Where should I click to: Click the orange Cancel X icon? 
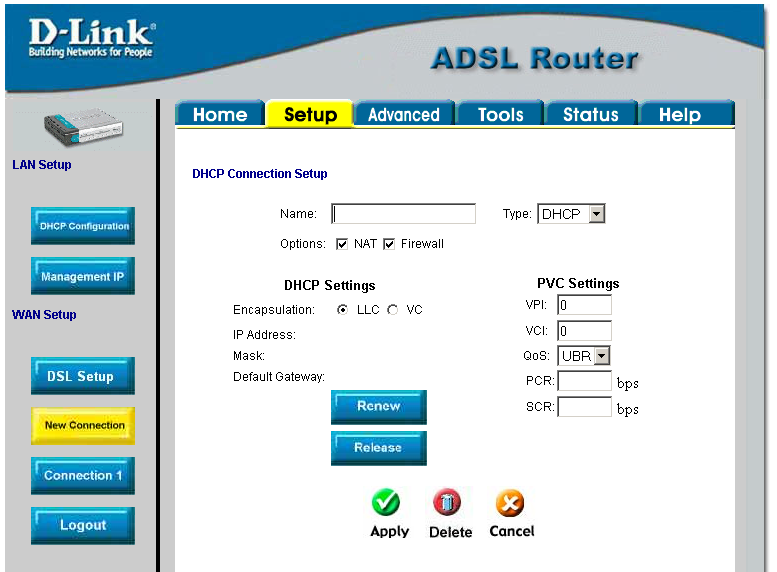coord(510,503)
